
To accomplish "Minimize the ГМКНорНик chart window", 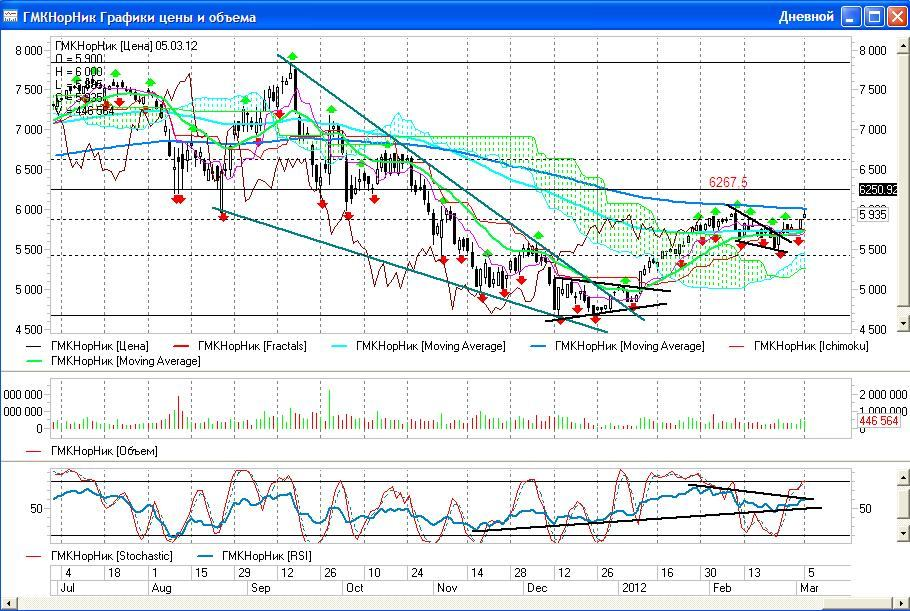I will (851, 17).
